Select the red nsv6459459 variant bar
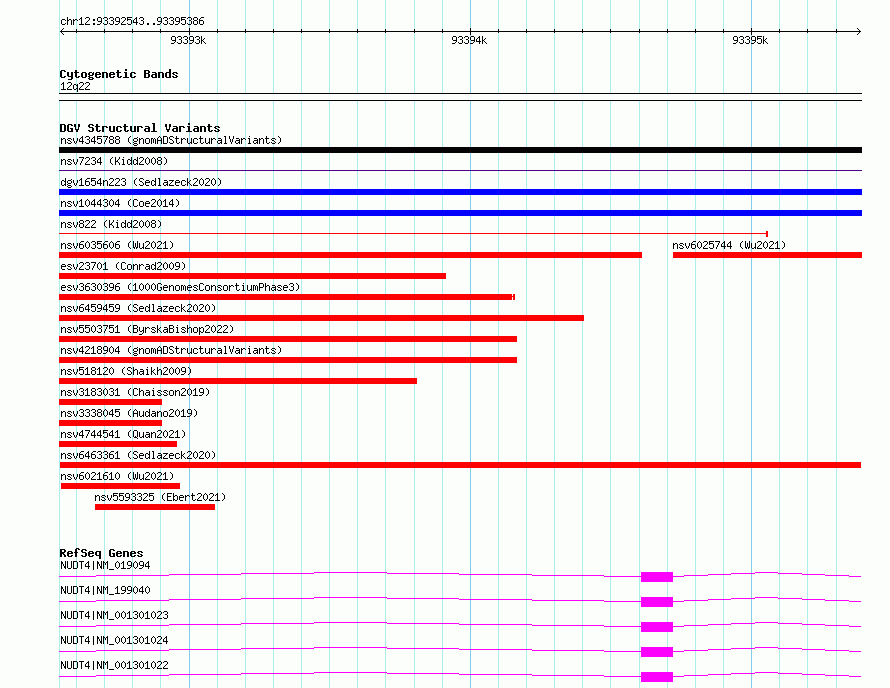The image size is (890, 688). pyautogui.click(x=321, y=318)
